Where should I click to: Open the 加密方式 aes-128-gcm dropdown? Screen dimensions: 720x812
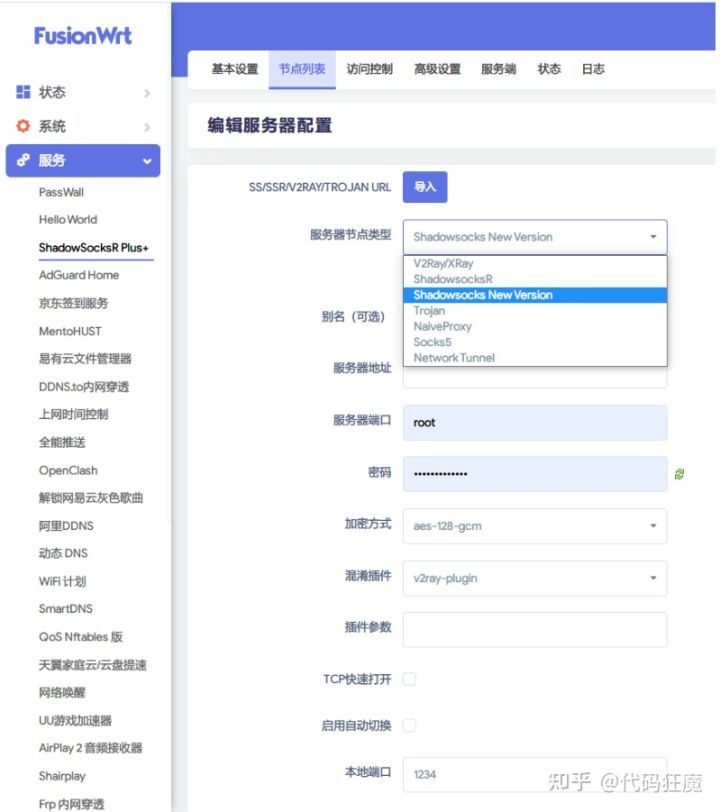pos(535,526)
